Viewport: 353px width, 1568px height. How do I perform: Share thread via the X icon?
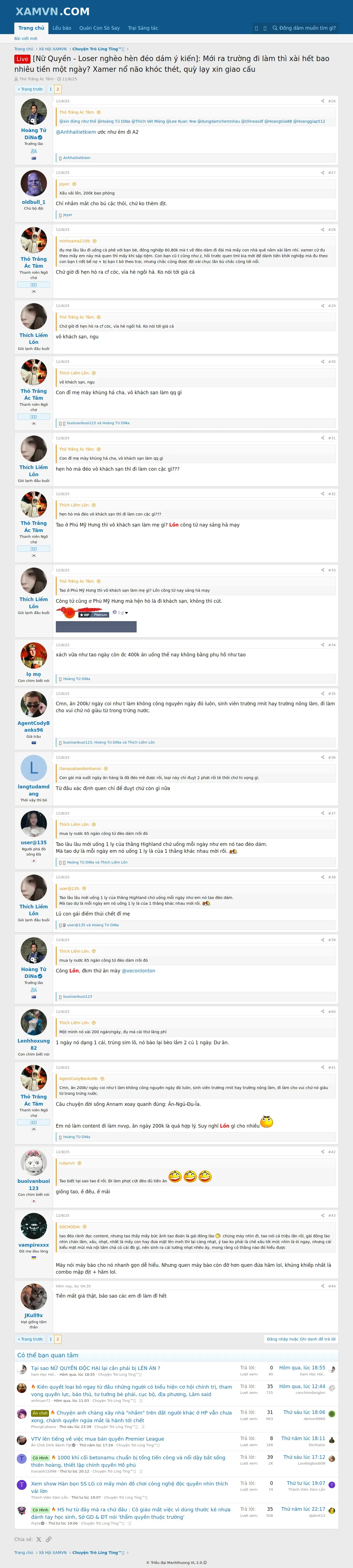pyautogui.click(x=39, y=1539)
